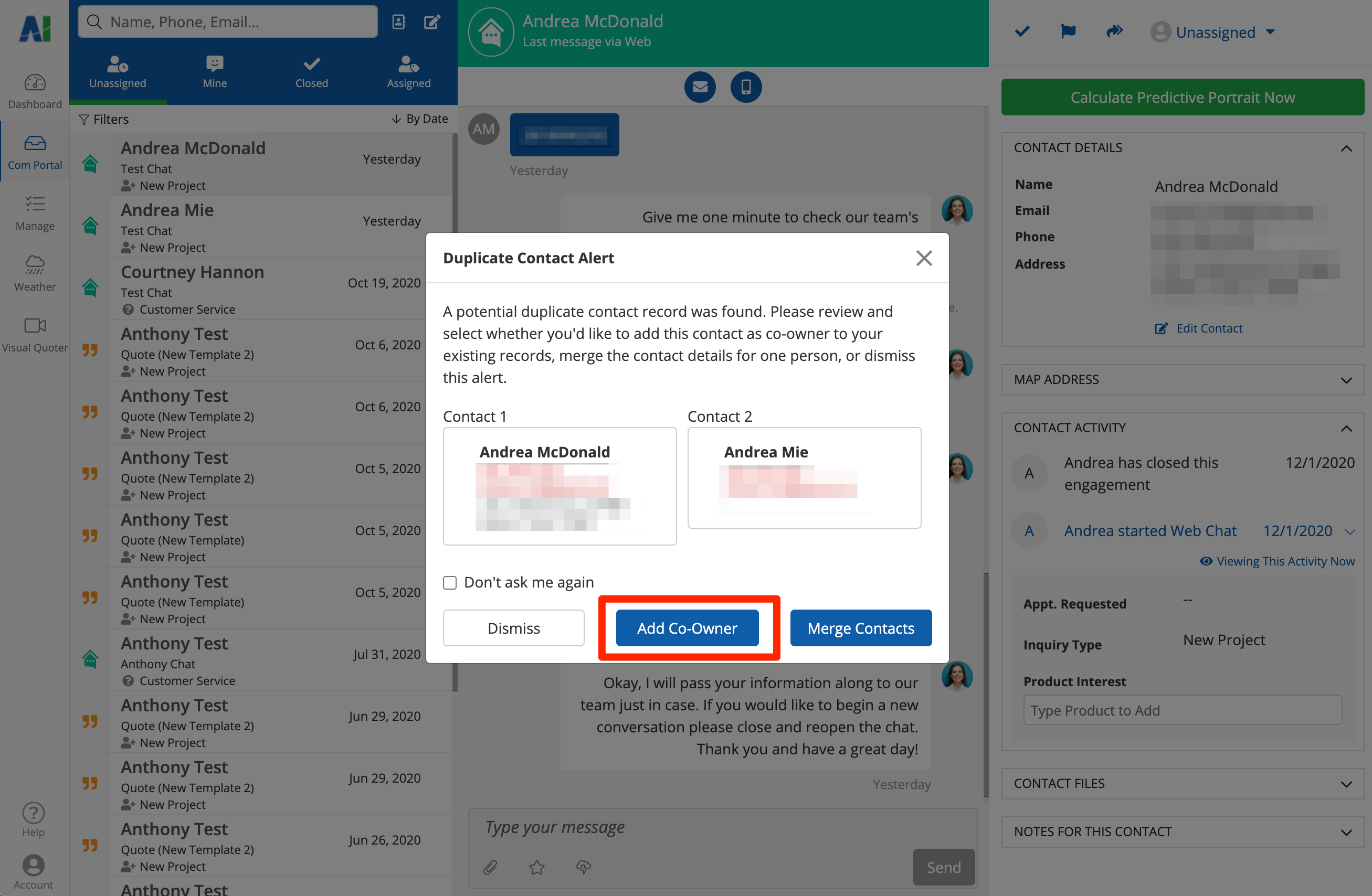
Task: Open Visual Quoter in sidebar
Action: coord(35,334)
